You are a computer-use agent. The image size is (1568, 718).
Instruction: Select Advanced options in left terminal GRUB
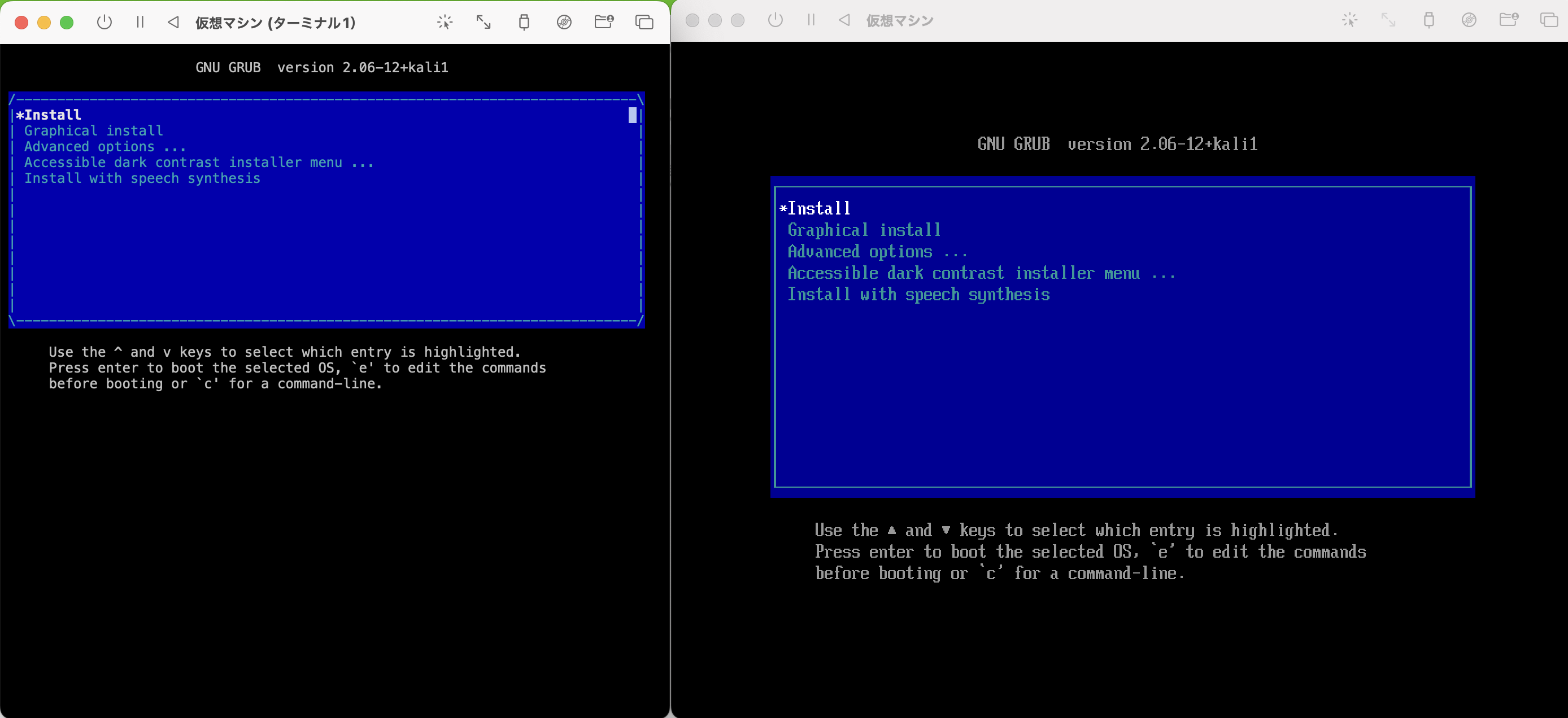pos(104,147)
